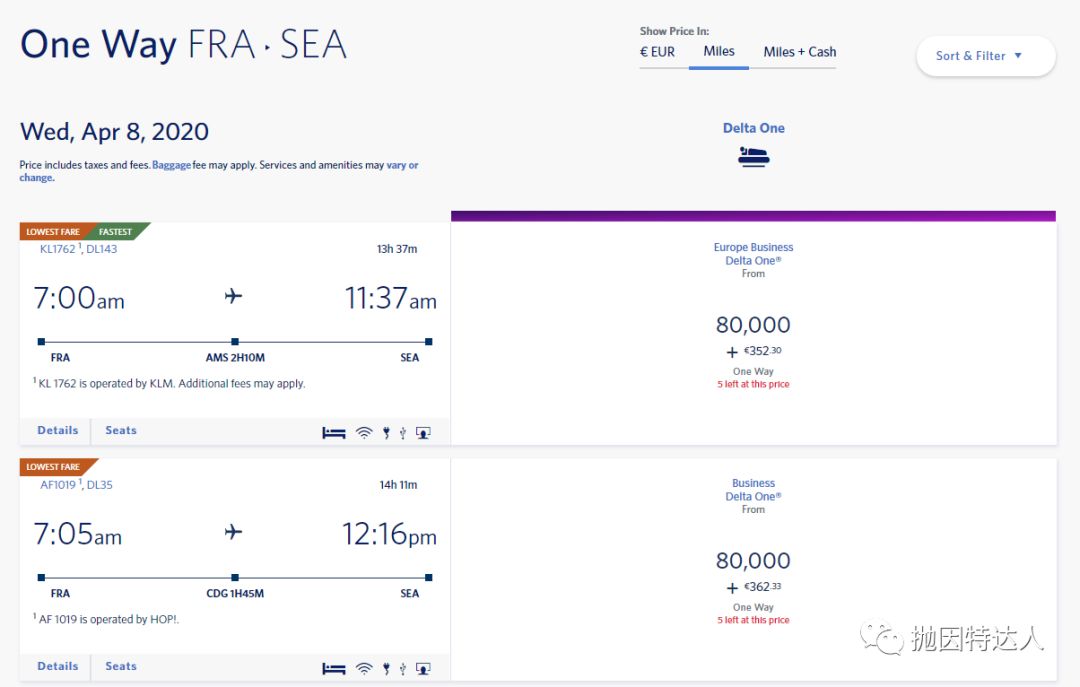1080x687 pixels.
Task: Click the flat-bed seat icon on AF1019 flight
Action: point(333,669)
